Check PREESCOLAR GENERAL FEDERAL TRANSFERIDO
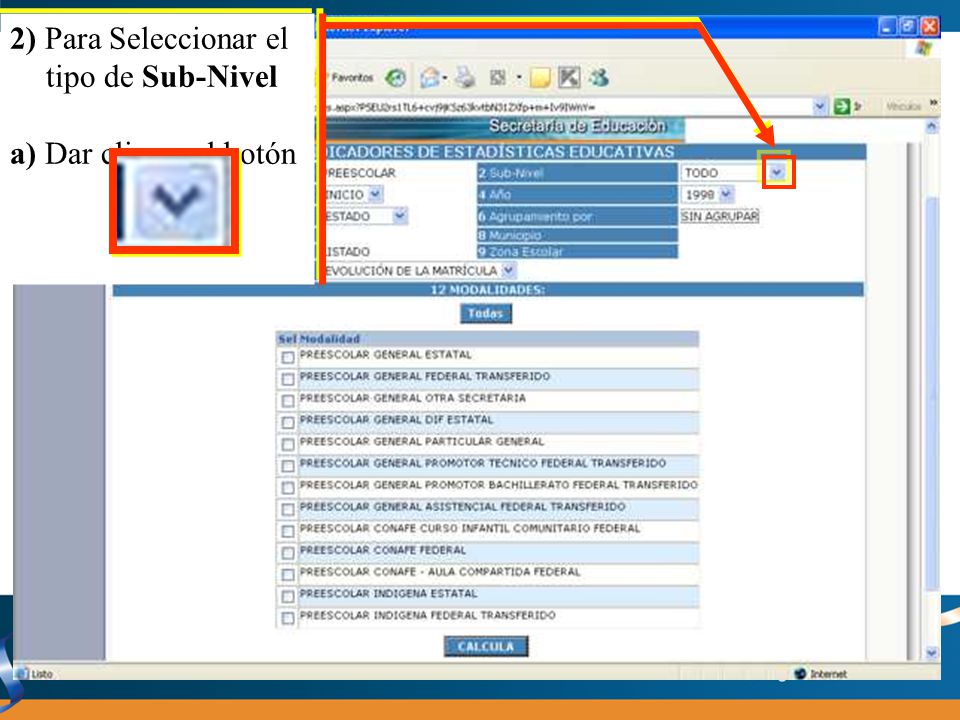 tap(288, 380)
